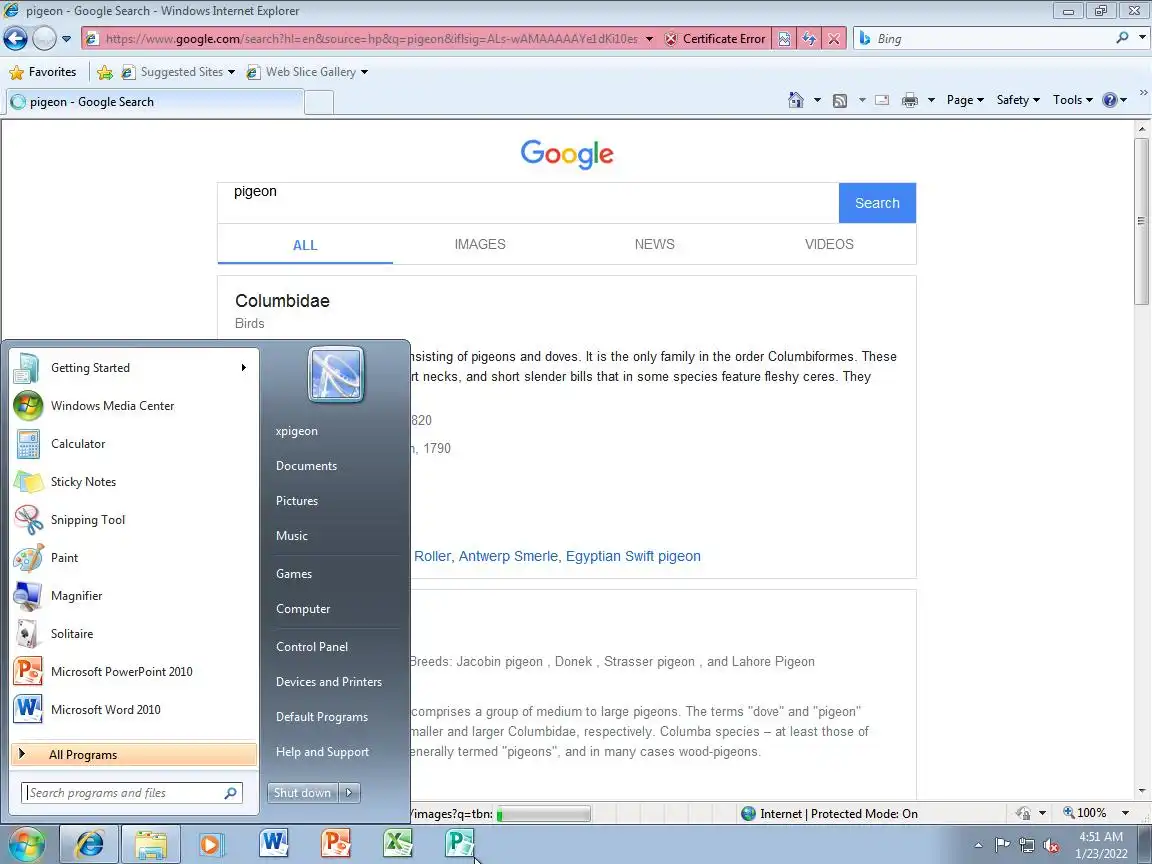
Task: Launch Calculator from Start menu
Action: (x=132, y=444)
